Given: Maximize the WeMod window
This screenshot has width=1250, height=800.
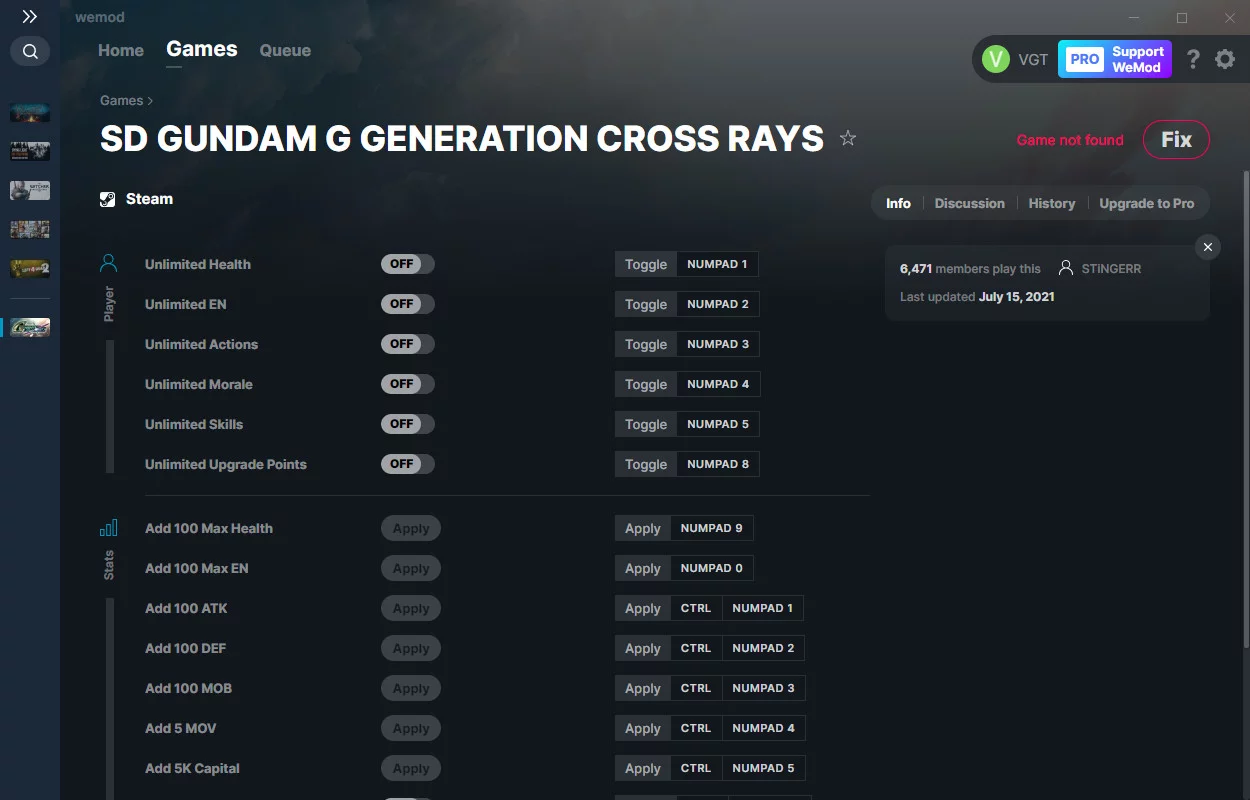Looking at the screenshot, I should click(1182, 18).
